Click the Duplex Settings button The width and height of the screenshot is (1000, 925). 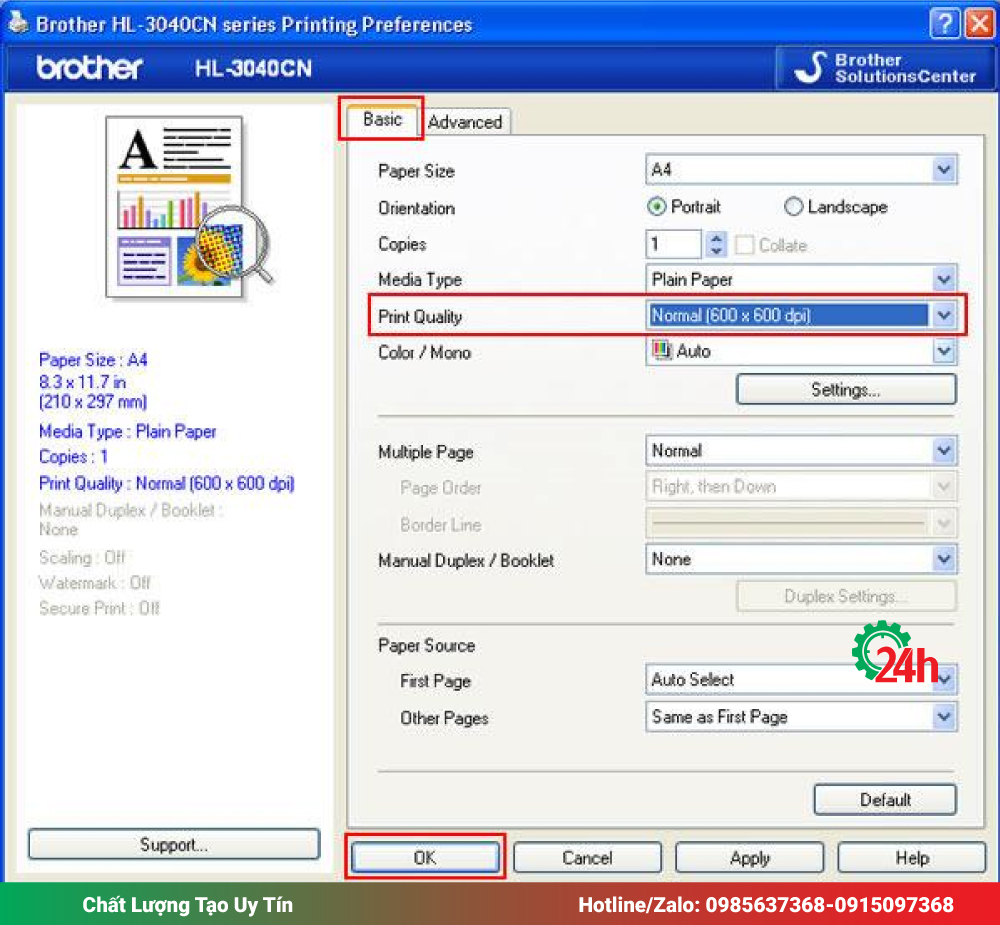(x=846, y=596)
